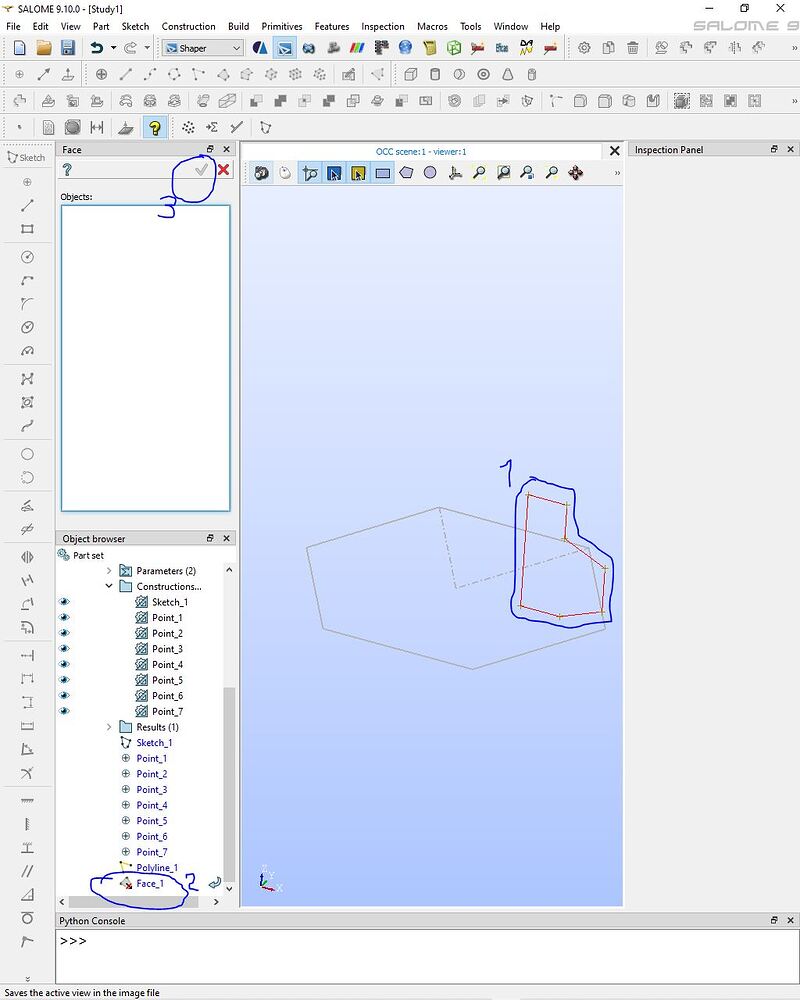Click the Cylinder primitive icon
Image resolution: width=800 pixels, height=1000 pixels.
(x=435, y=75)
